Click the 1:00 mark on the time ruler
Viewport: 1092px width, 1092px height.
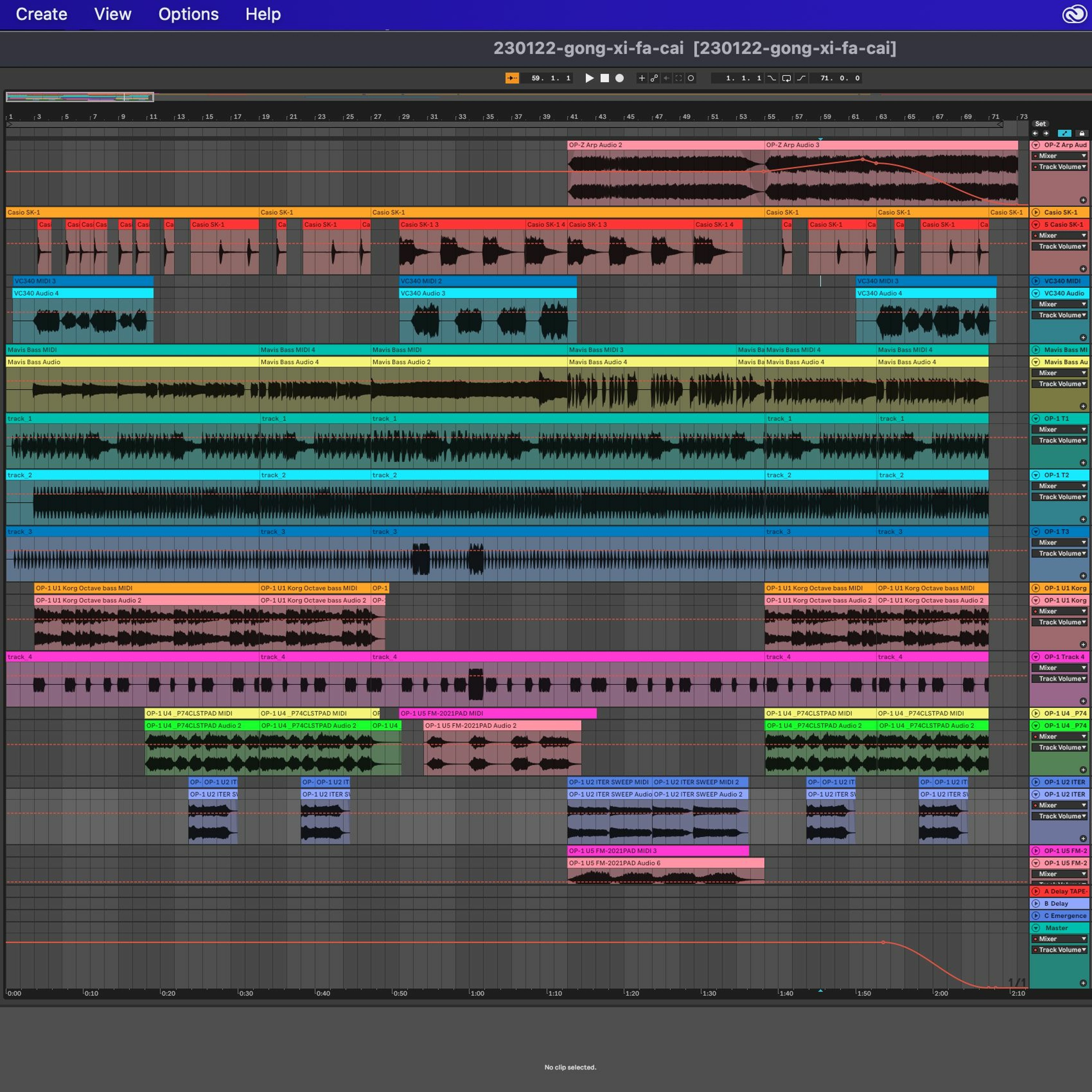[476, 993]
